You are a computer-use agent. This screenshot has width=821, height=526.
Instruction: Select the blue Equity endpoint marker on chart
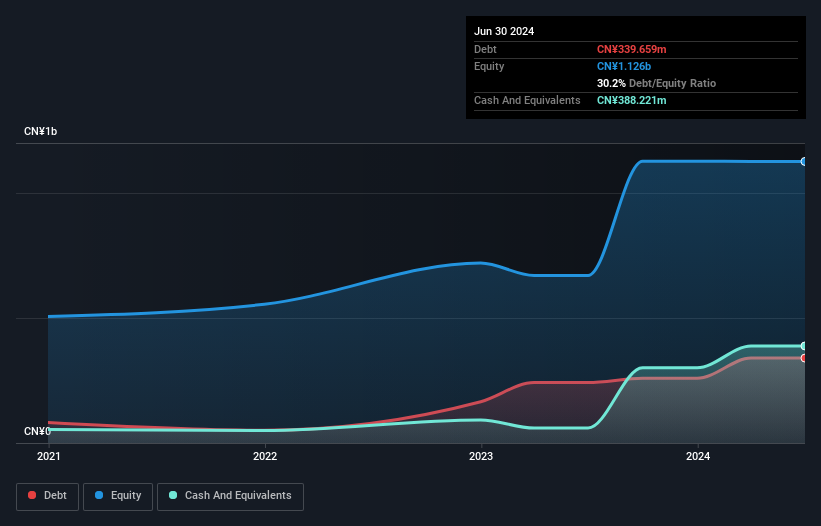[x=804, y=162]
